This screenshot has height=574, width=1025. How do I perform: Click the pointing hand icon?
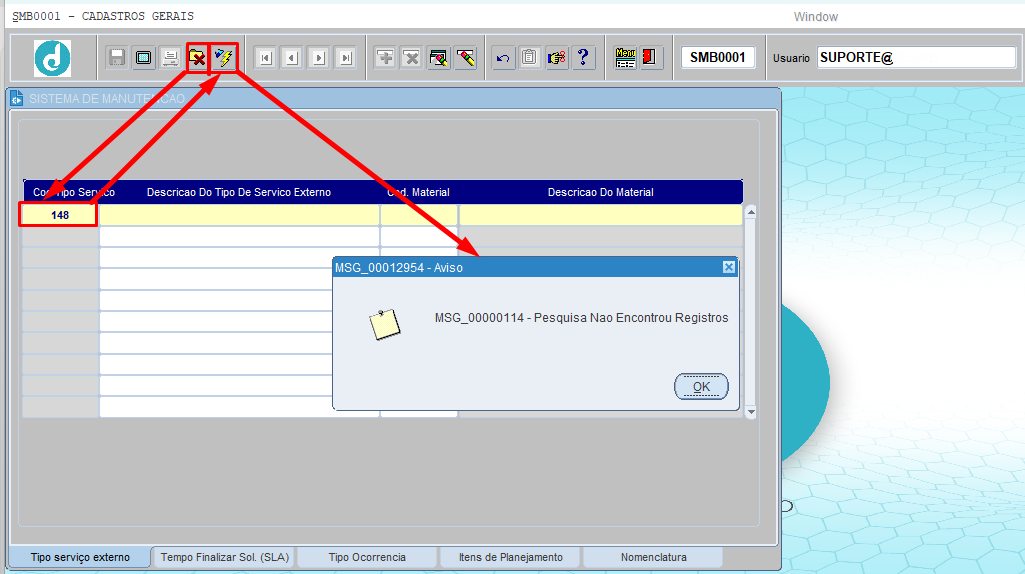click(x=556, y=58)
